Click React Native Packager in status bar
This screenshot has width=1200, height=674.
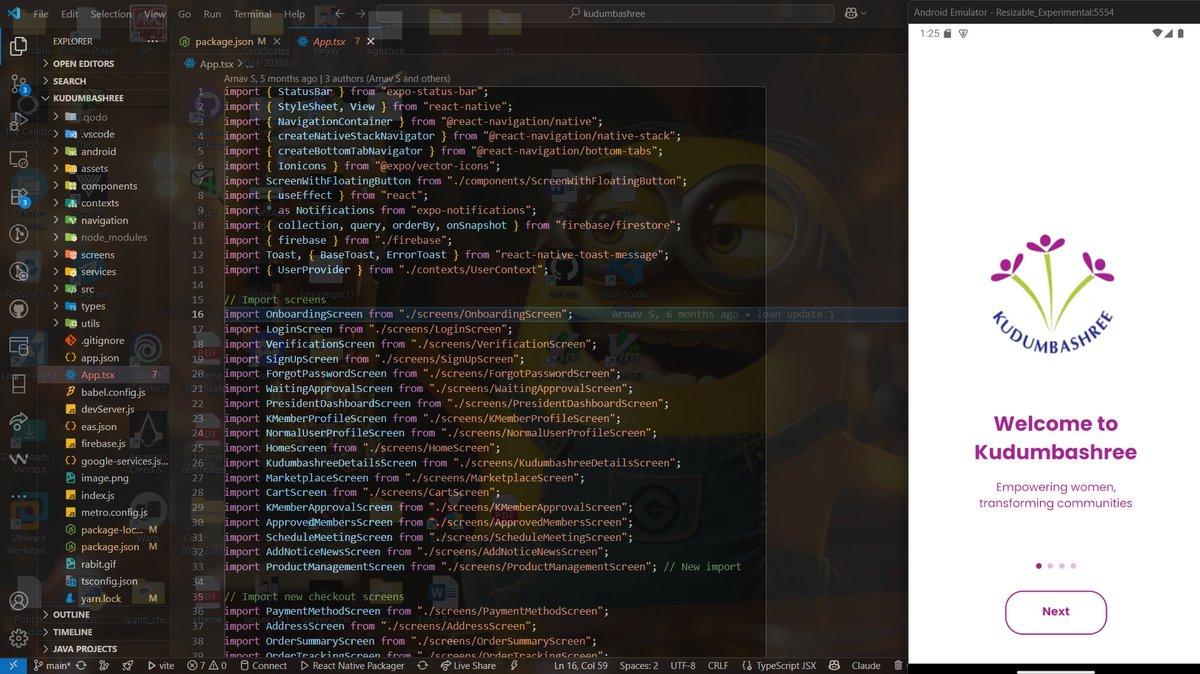tap(351, 665)
